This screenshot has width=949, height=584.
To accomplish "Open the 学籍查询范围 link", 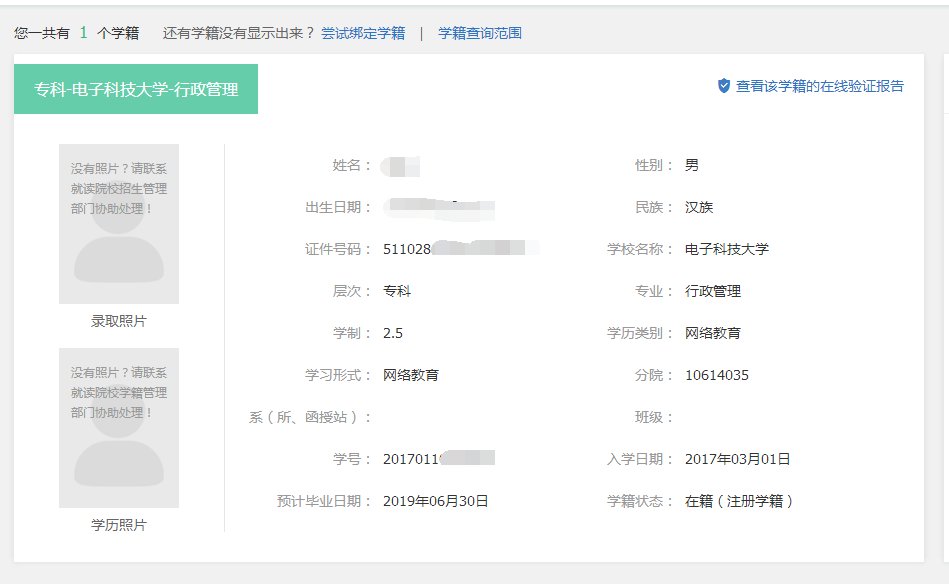I will [x=480, y=33].
